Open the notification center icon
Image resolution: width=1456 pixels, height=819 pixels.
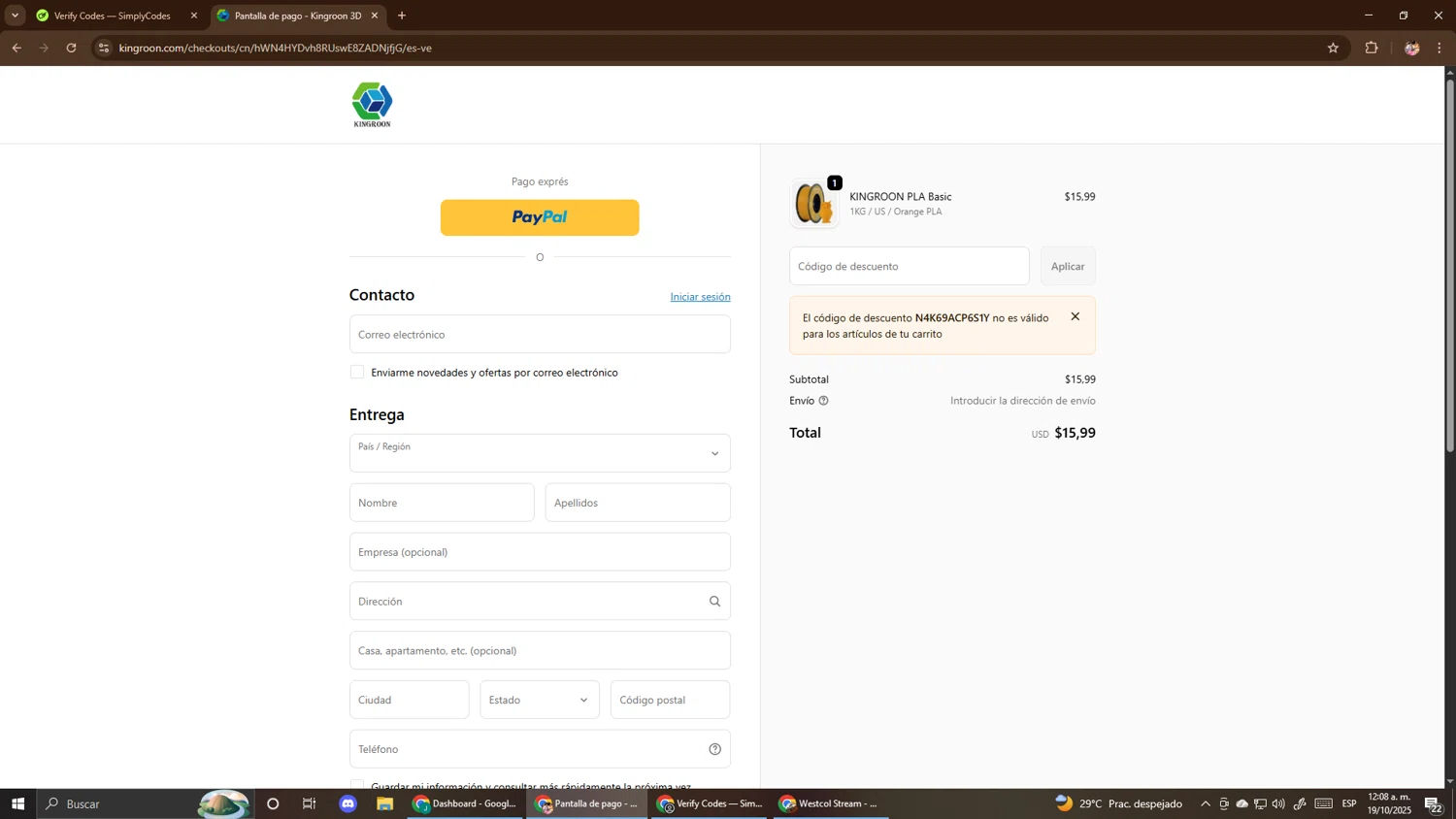click(x=1434, y=803)
